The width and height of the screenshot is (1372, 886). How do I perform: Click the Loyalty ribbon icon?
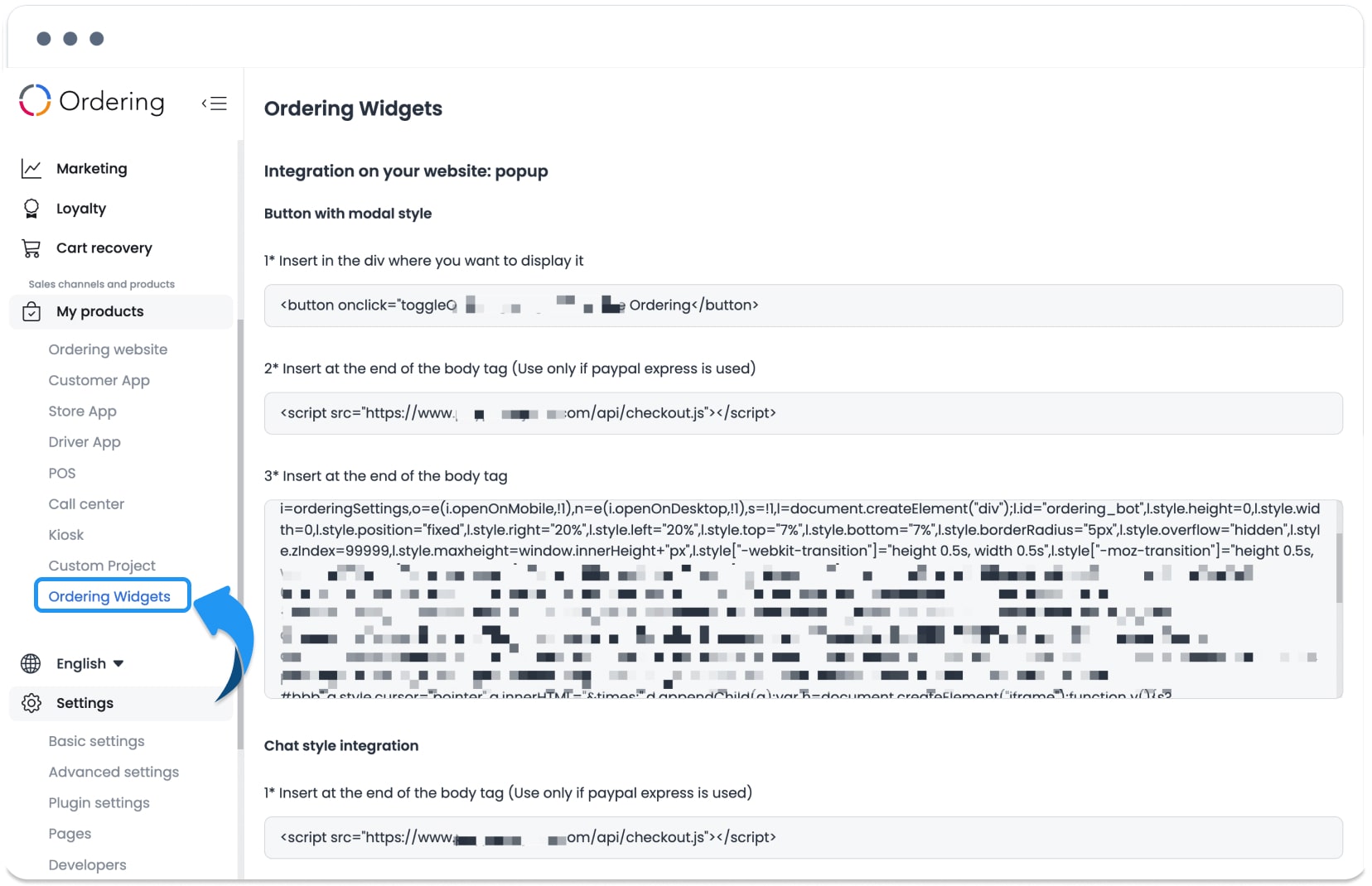tap(31, 209)
